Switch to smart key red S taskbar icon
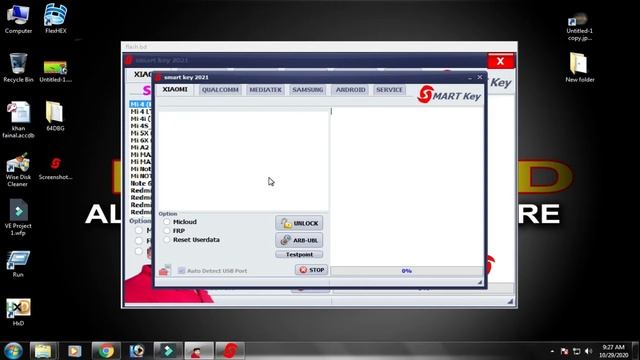Screen dimensions: 640x360 tap(230, 351)
